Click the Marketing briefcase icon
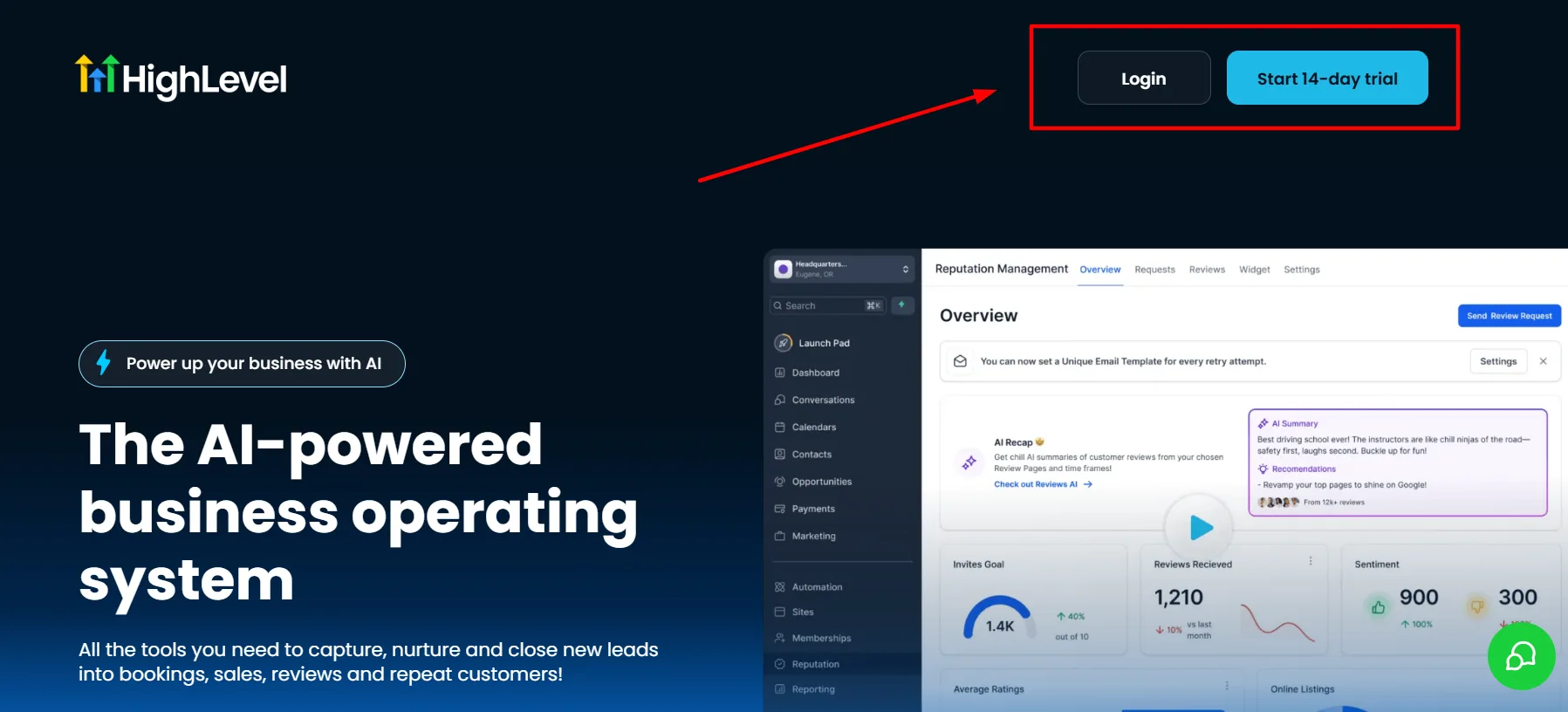 pyautogui.click(x=780, y=536)
